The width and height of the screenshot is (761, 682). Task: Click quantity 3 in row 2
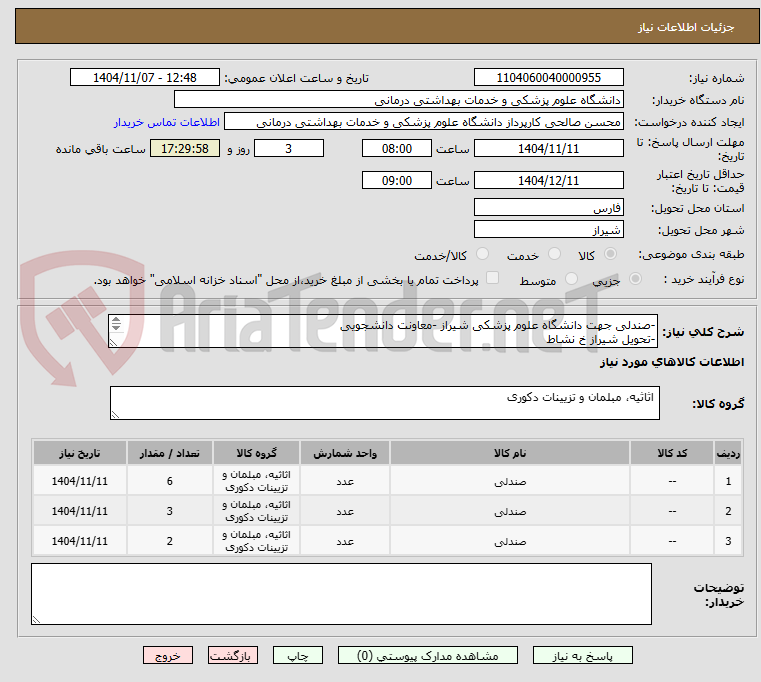pyautogui.click(x=169, y=511)
